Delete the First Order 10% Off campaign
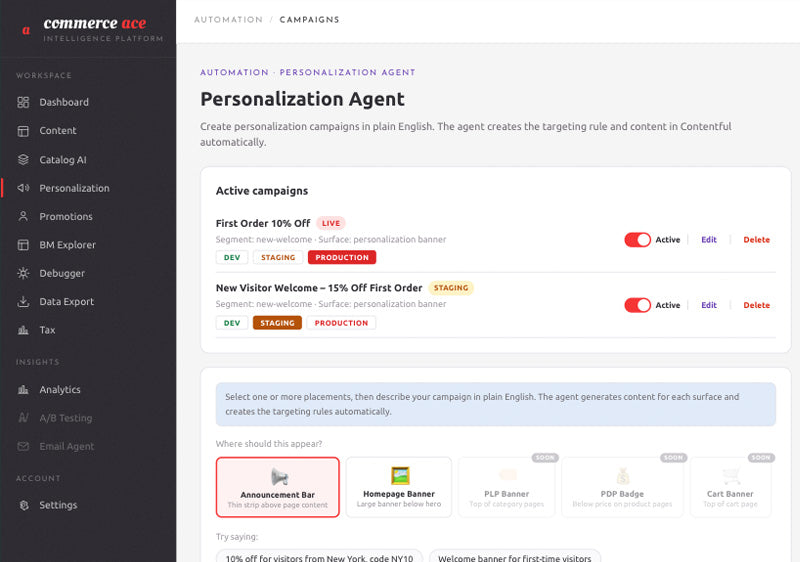Viewport: 800px width, 562px height. point(756,240)
